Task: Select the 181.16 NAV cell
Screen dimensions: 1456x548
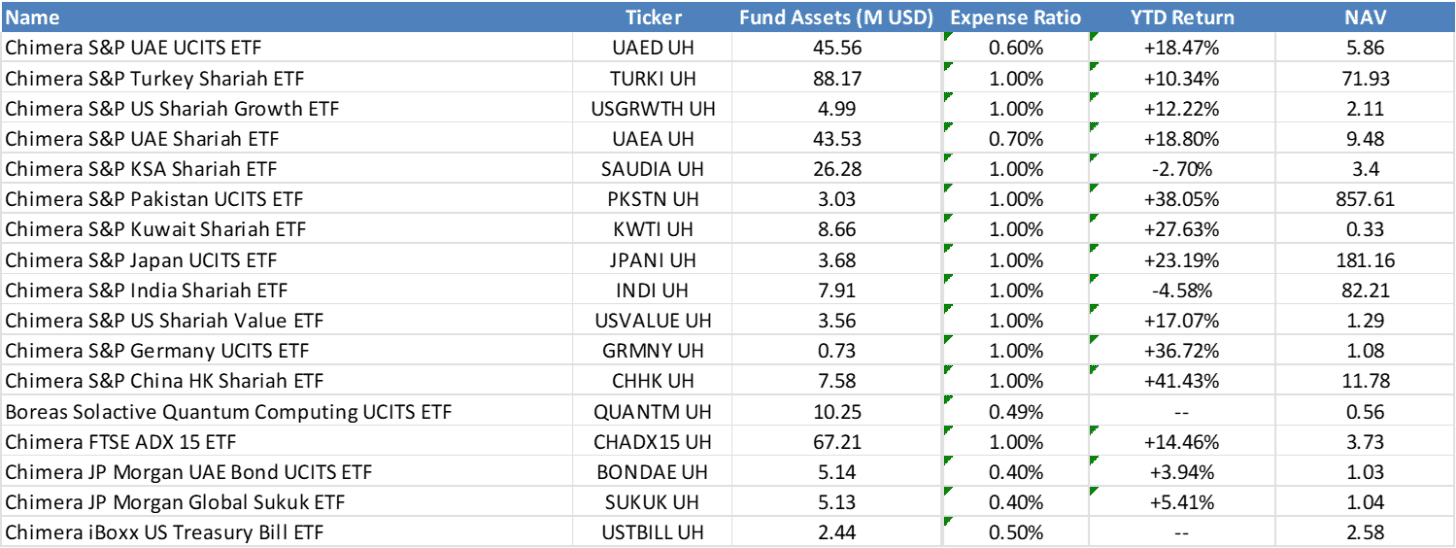Action: coord(1365,260)
